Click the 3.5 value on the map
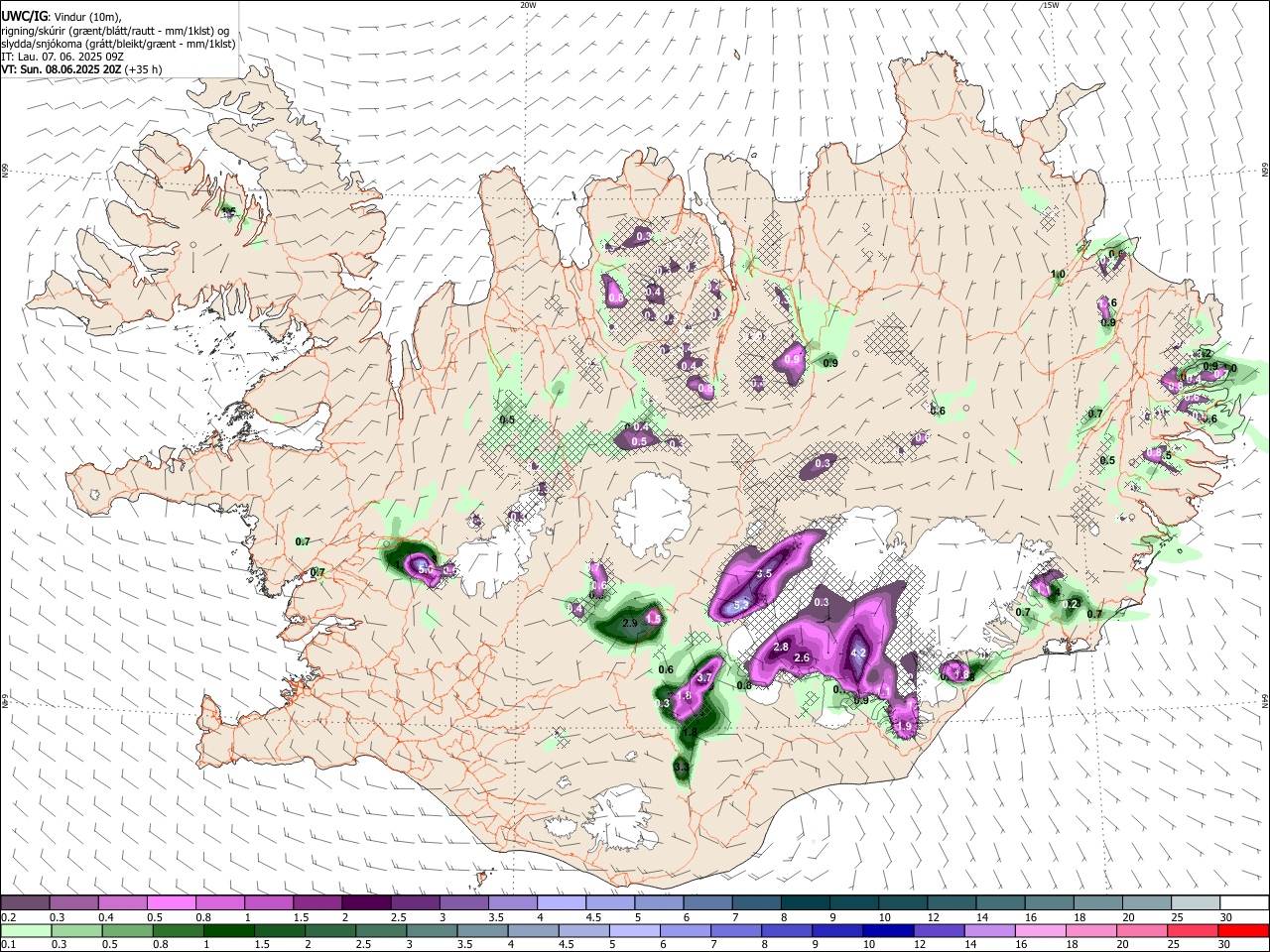This screenshot has height=952, width=1270. 764,573
